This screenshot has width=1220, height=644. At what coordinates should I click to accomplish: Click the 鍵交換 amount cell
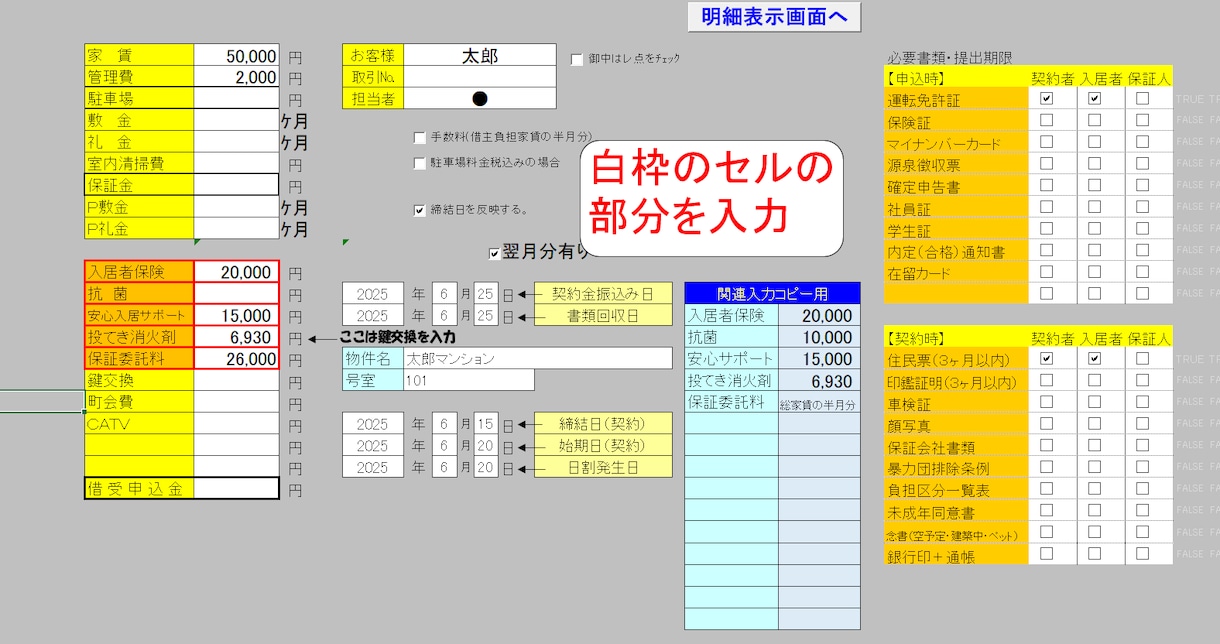pos(237,380)
